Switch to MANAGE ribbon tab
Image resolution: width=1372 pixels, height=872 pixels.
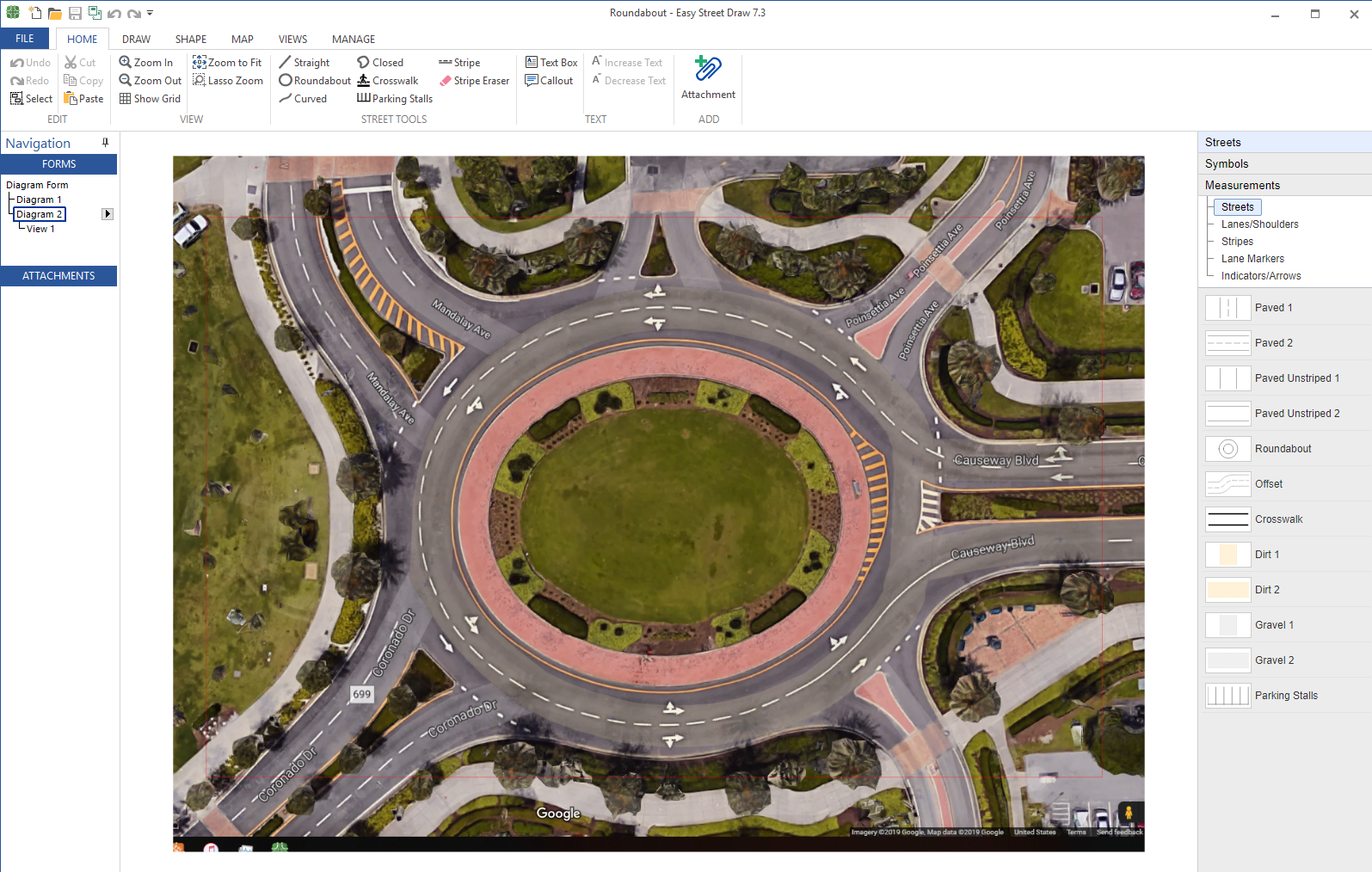coord(354,39)
